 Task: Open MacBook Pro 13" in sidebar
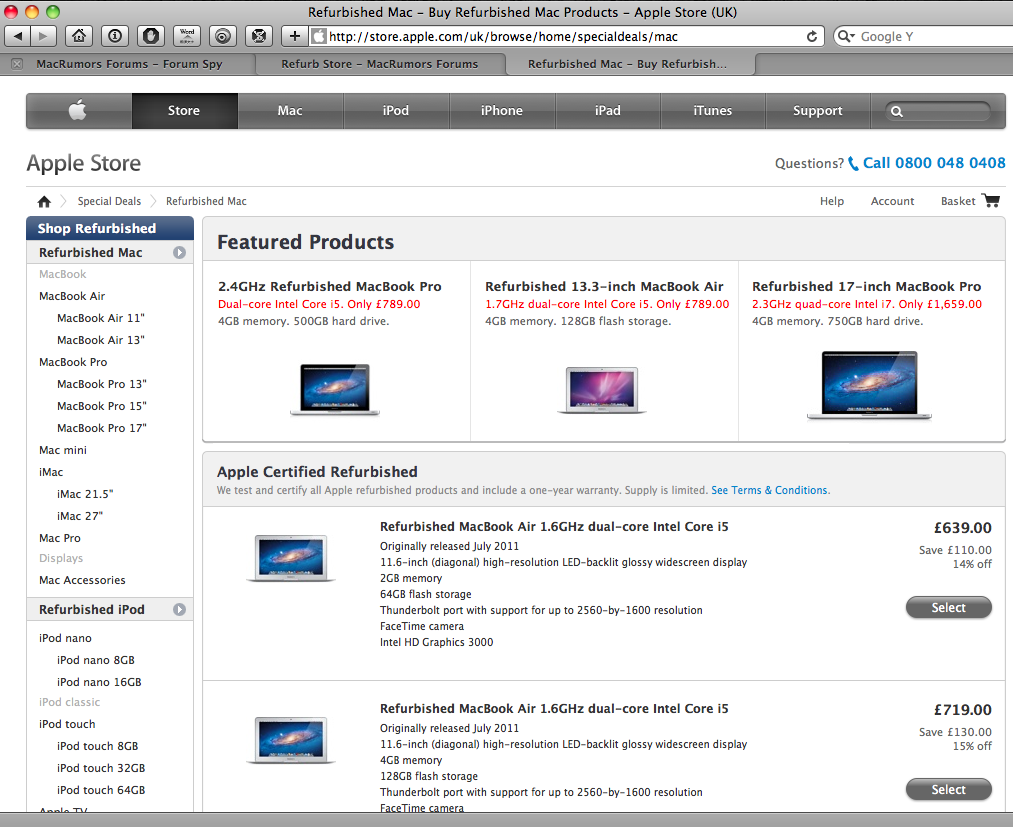(x=102, y=384)
